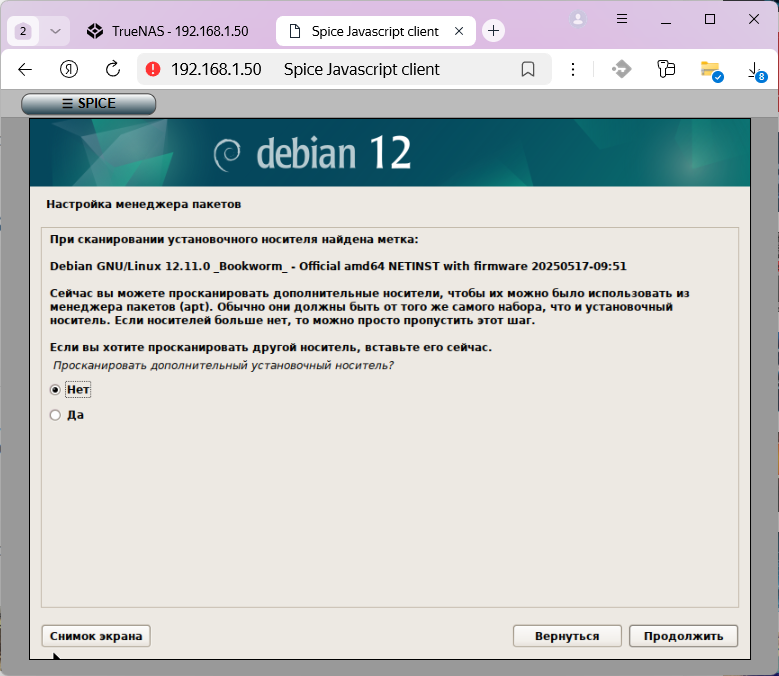Click the address bar with 192.168.1.50
Screen dimensions: 779x676
[344, 70]
